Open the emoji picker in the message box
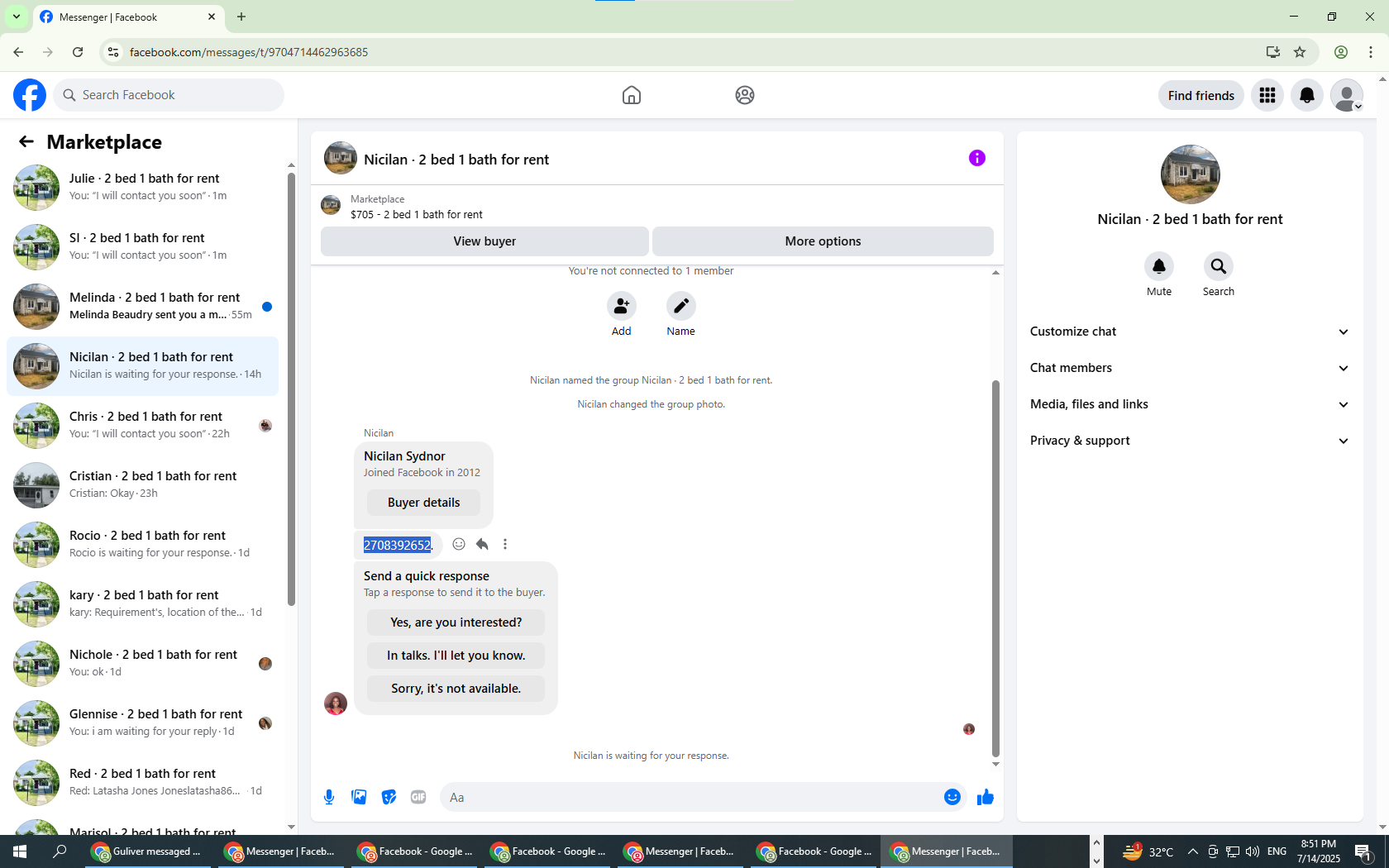 pyautogui.click(x=952, y=797)
